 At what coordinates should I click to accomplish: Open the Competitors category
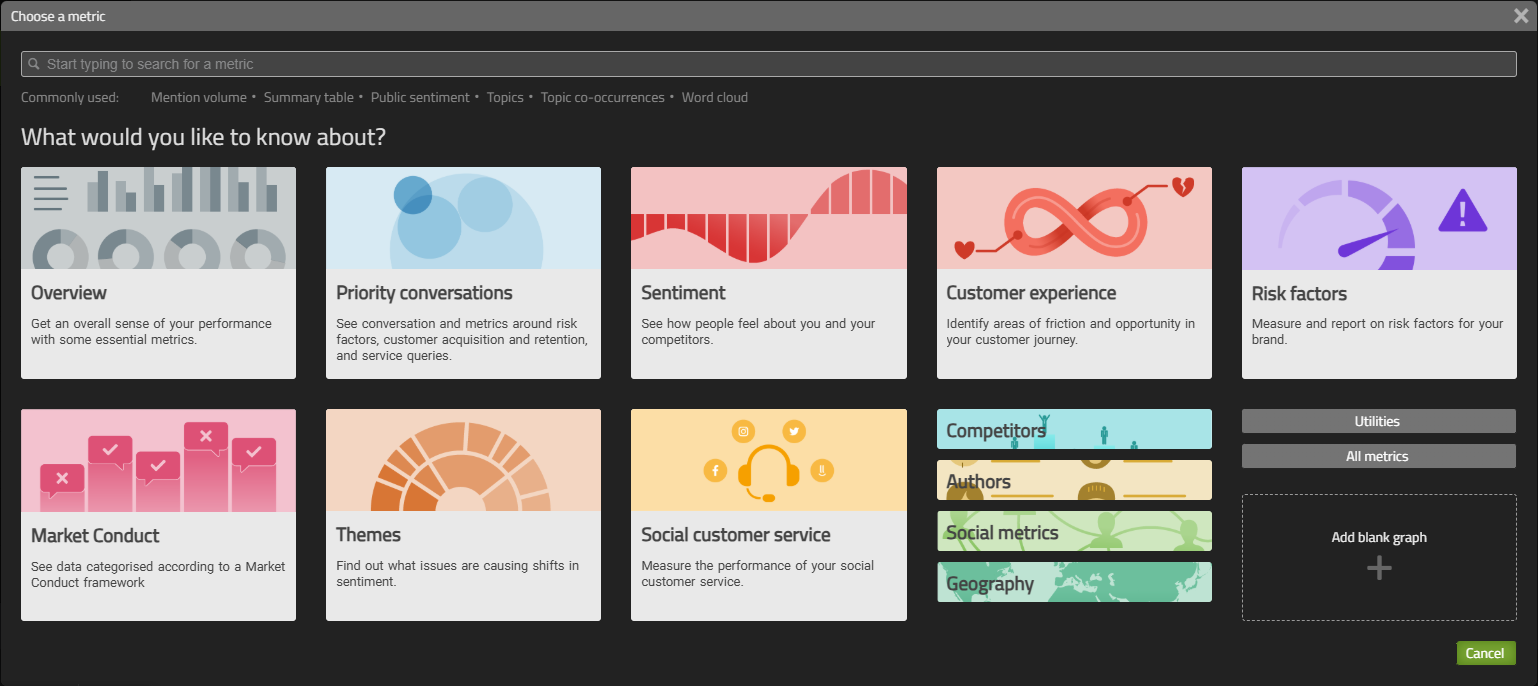(1074, 429)
